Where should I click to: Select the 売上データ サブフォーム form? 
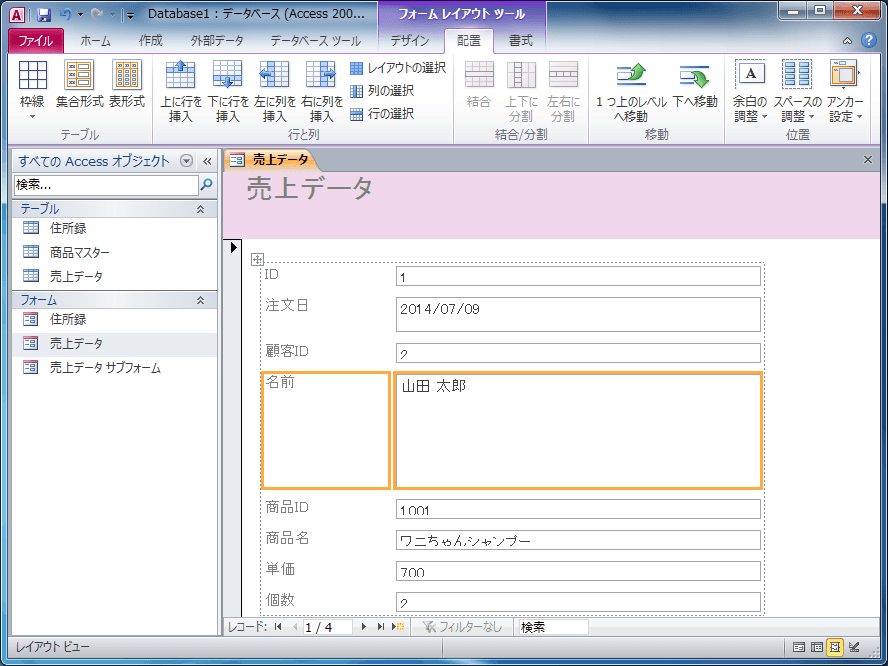[x=114, y=368]
